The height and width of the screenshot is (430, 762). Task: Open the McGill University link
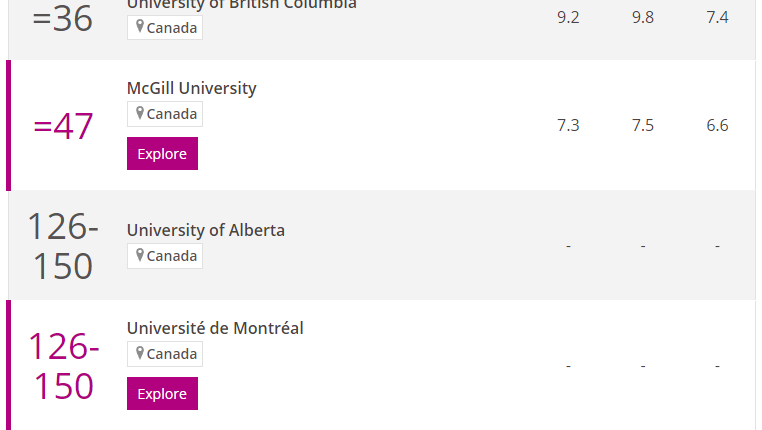click(191, 88)
